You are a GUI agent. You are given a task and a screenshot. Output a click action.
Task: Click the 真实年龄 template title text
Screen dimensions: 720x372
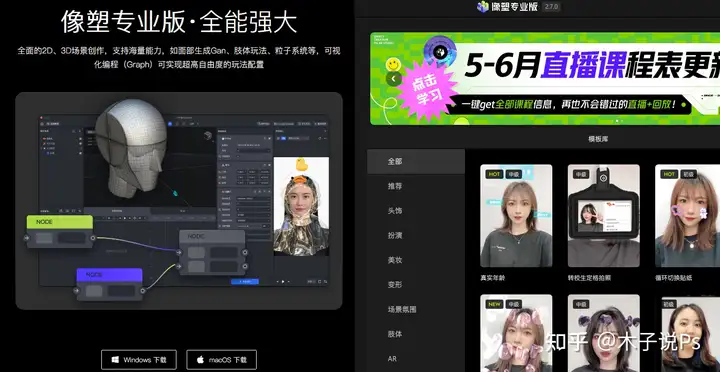[x=493, y=278]
